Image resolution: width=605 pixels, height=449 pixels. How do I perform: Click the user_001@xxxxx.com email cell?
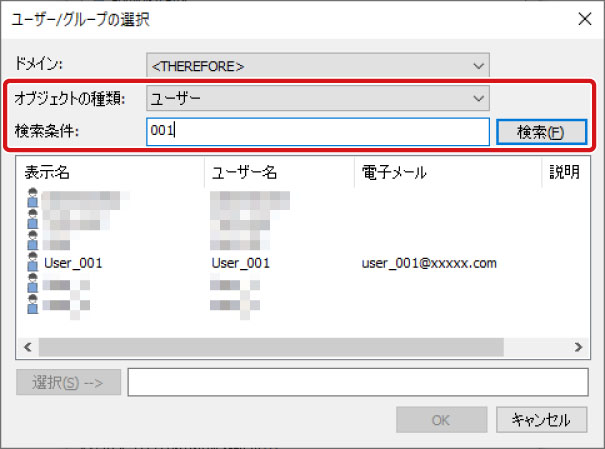tap(429, 263)
